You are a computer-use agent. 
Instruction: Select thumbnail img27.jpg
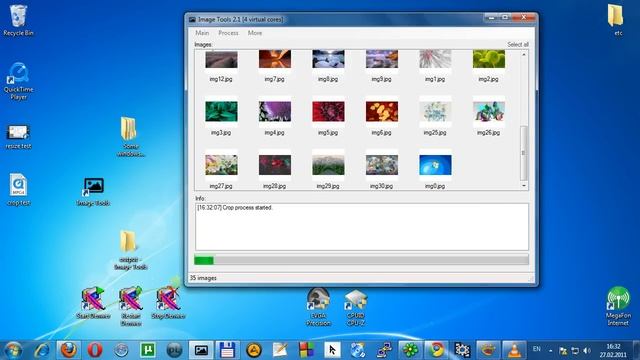(x=221, y=170)
